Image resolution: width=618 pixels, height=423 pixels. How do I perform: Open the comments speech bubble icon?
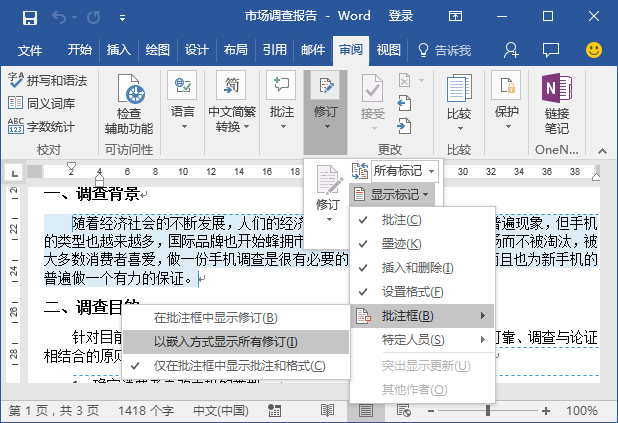551,50
